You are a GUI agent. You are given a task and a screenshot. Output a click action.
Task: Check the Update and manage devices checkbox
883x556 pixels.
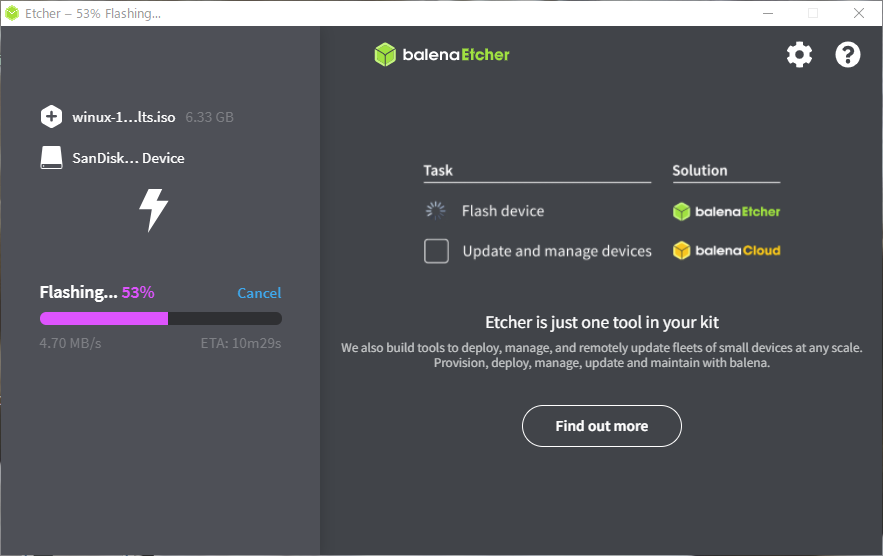436,251
